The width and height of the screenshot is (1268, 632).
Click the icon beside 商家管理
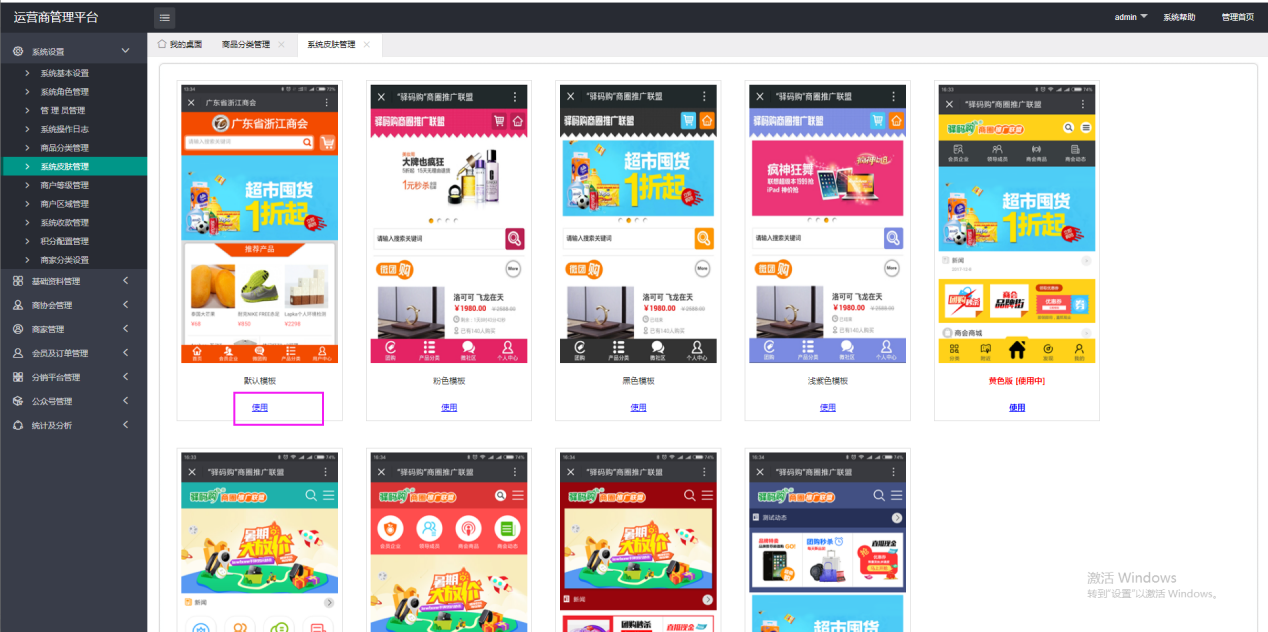coord(18,329)
